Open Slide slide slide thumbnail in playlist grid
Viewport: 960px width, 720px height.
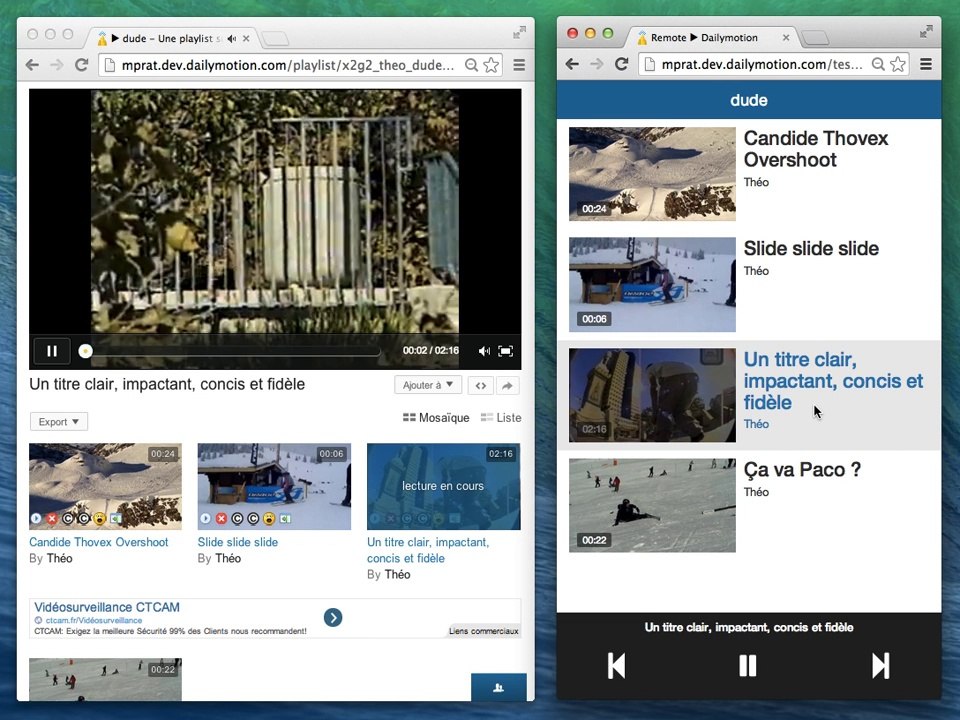coord(274,486)
